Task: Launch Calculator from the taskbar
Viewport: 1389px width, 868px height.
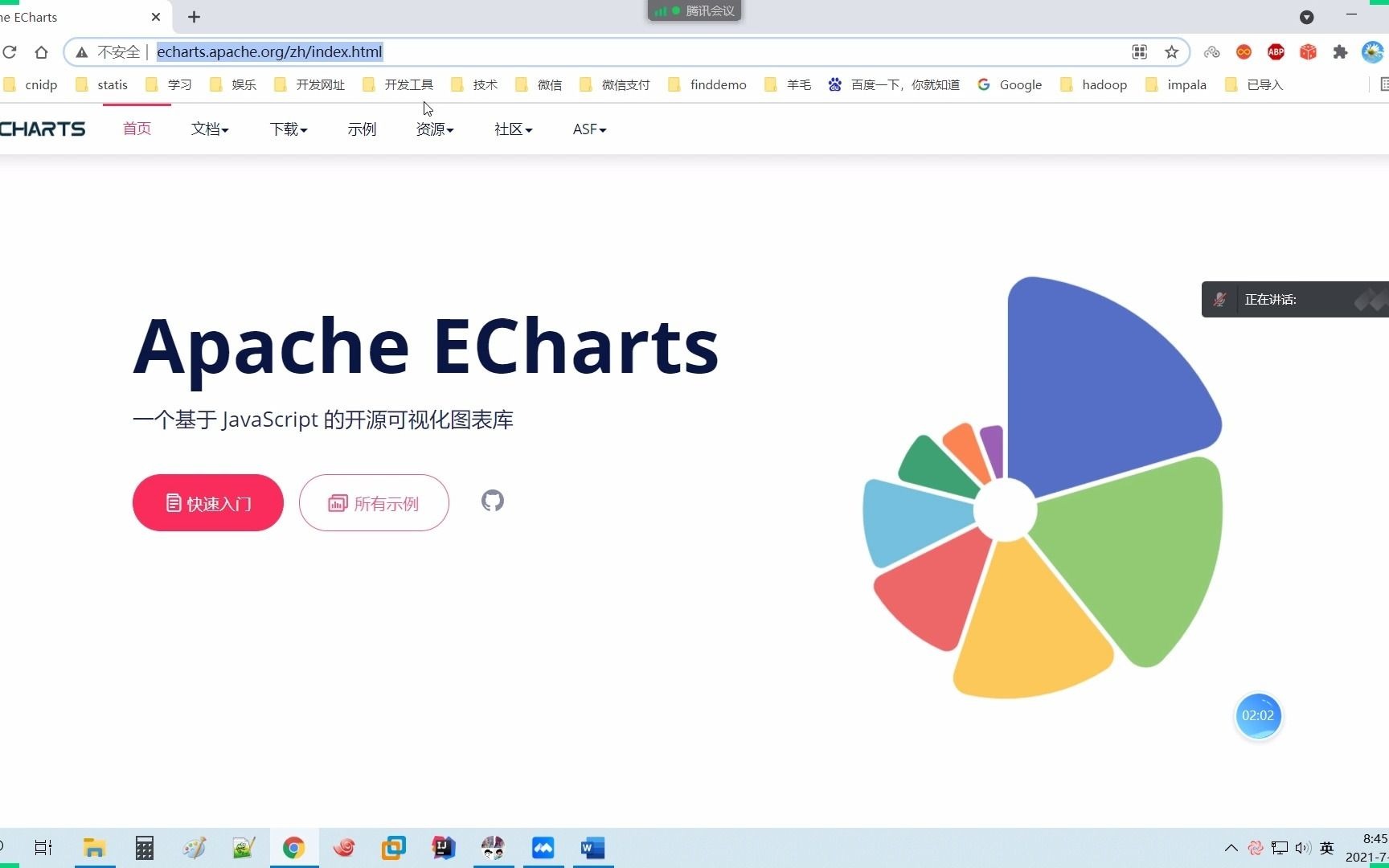Action: [x=144, y=847]
